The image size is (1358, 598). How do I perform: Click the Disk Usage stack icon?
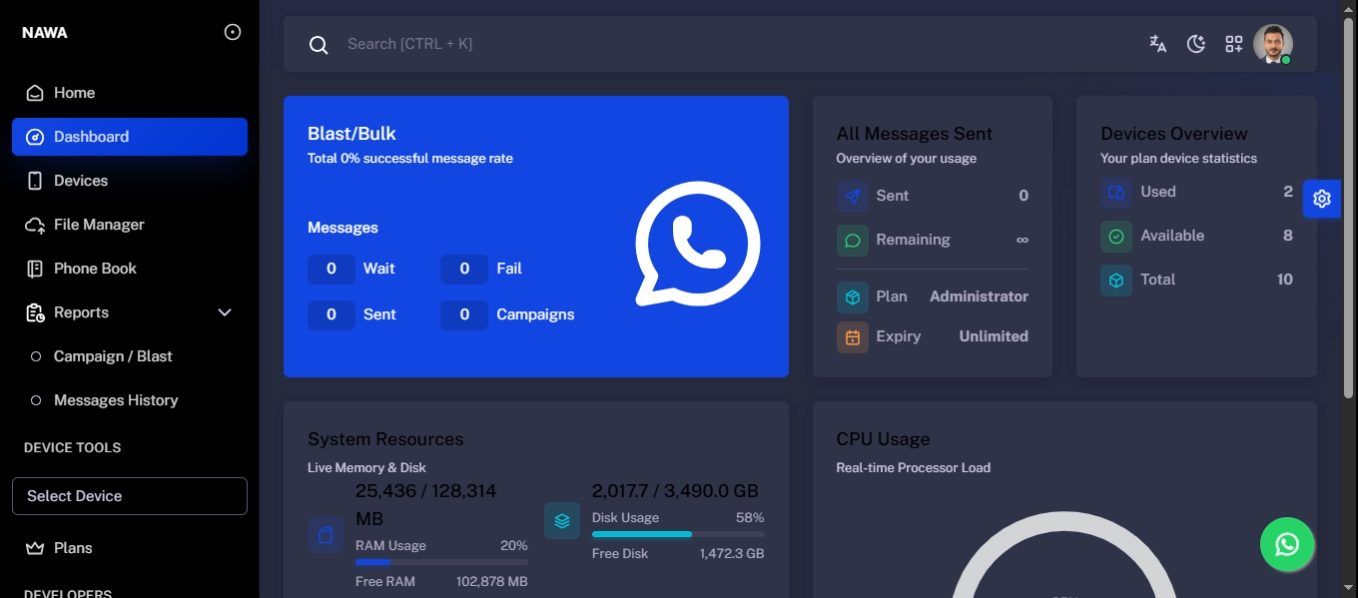click(x=562, y=521)
